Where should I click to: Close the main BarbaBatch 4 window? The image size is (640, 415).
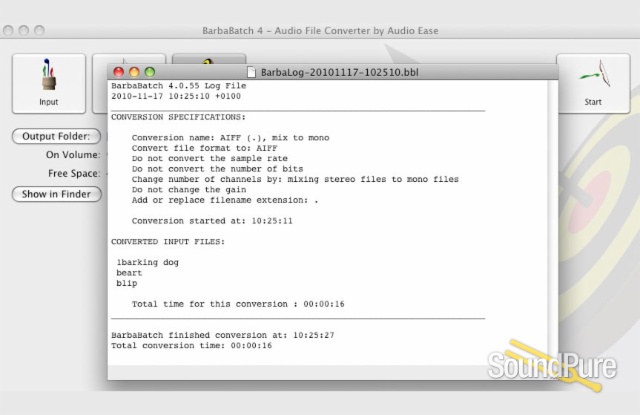tap(10, 31)
